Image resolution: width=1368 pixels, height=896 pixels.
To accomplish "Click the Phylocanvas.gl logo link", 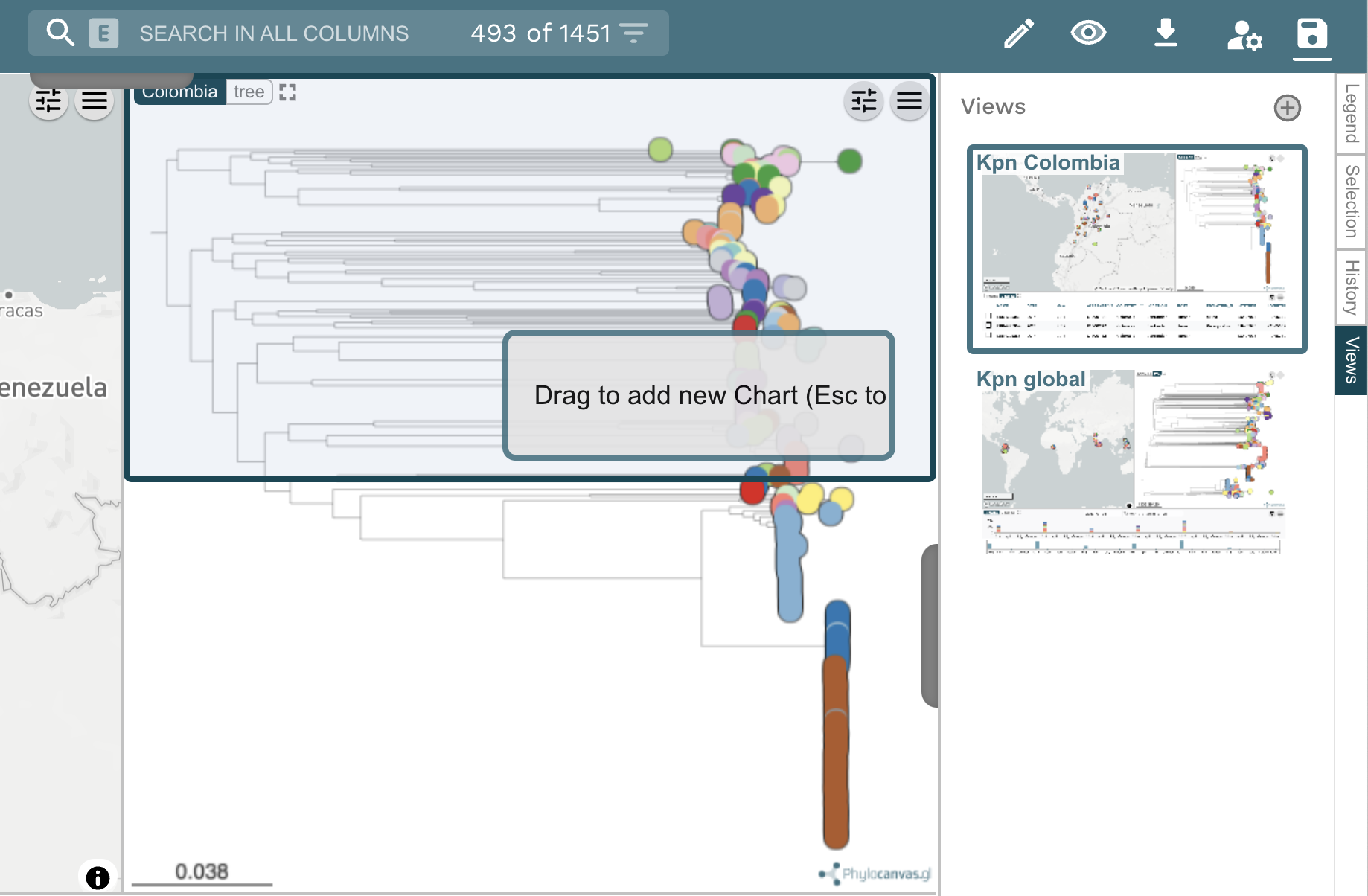I will [875, 873].
